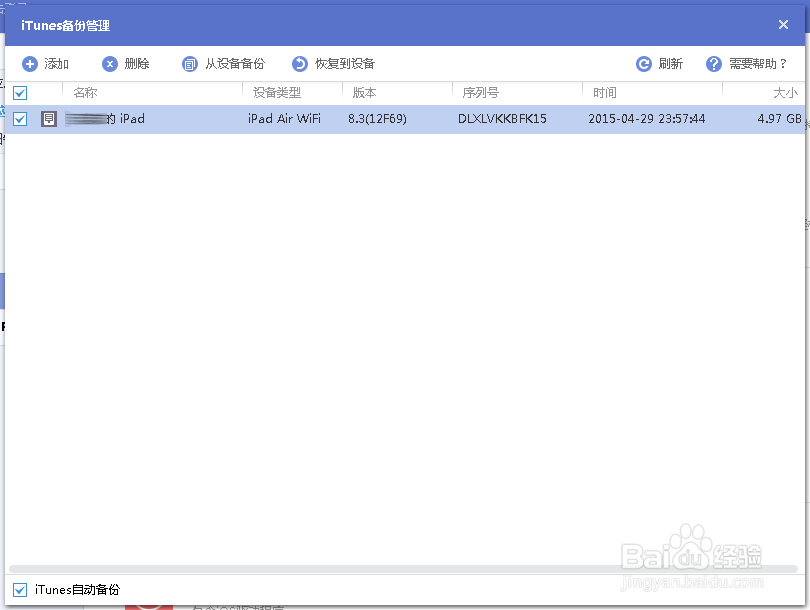This screenshot has height=610, width=810.
Task: Click the 需要帮助 question mark icon
Action: 713,63
